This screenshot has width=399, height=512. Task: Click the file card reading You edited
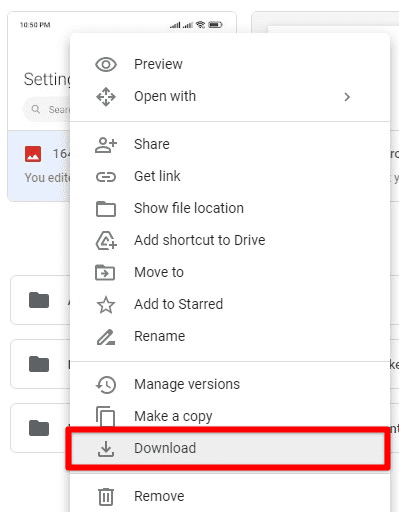(39, 166)
